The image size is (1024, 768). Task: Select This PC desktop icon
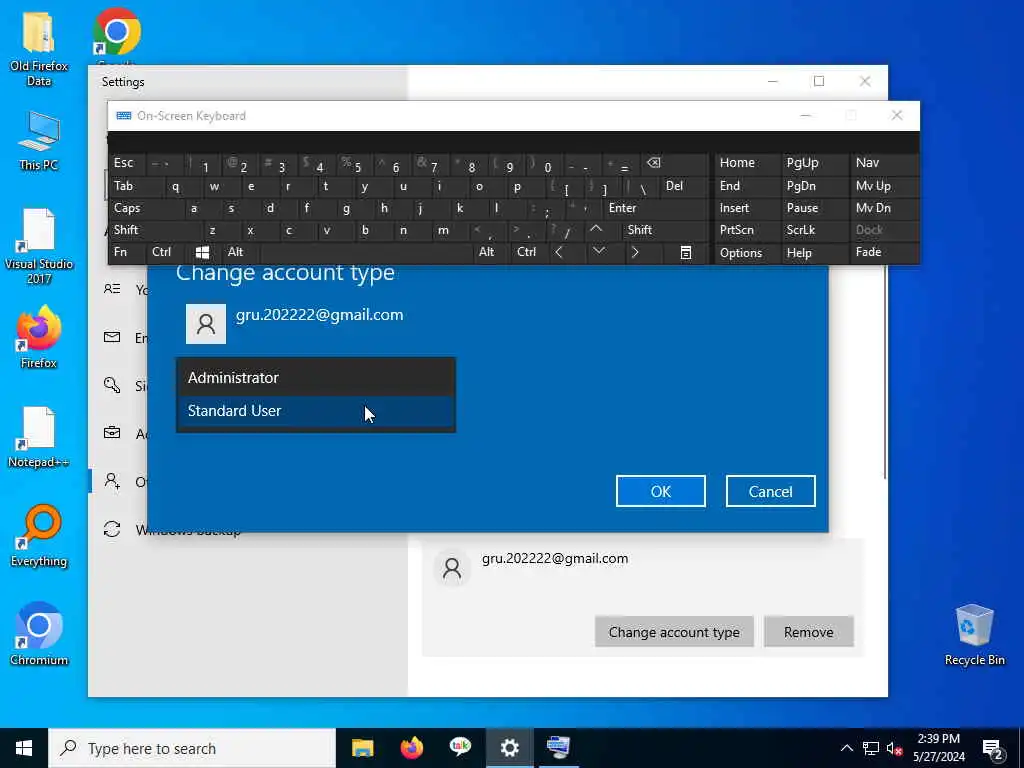click(39, 140)
